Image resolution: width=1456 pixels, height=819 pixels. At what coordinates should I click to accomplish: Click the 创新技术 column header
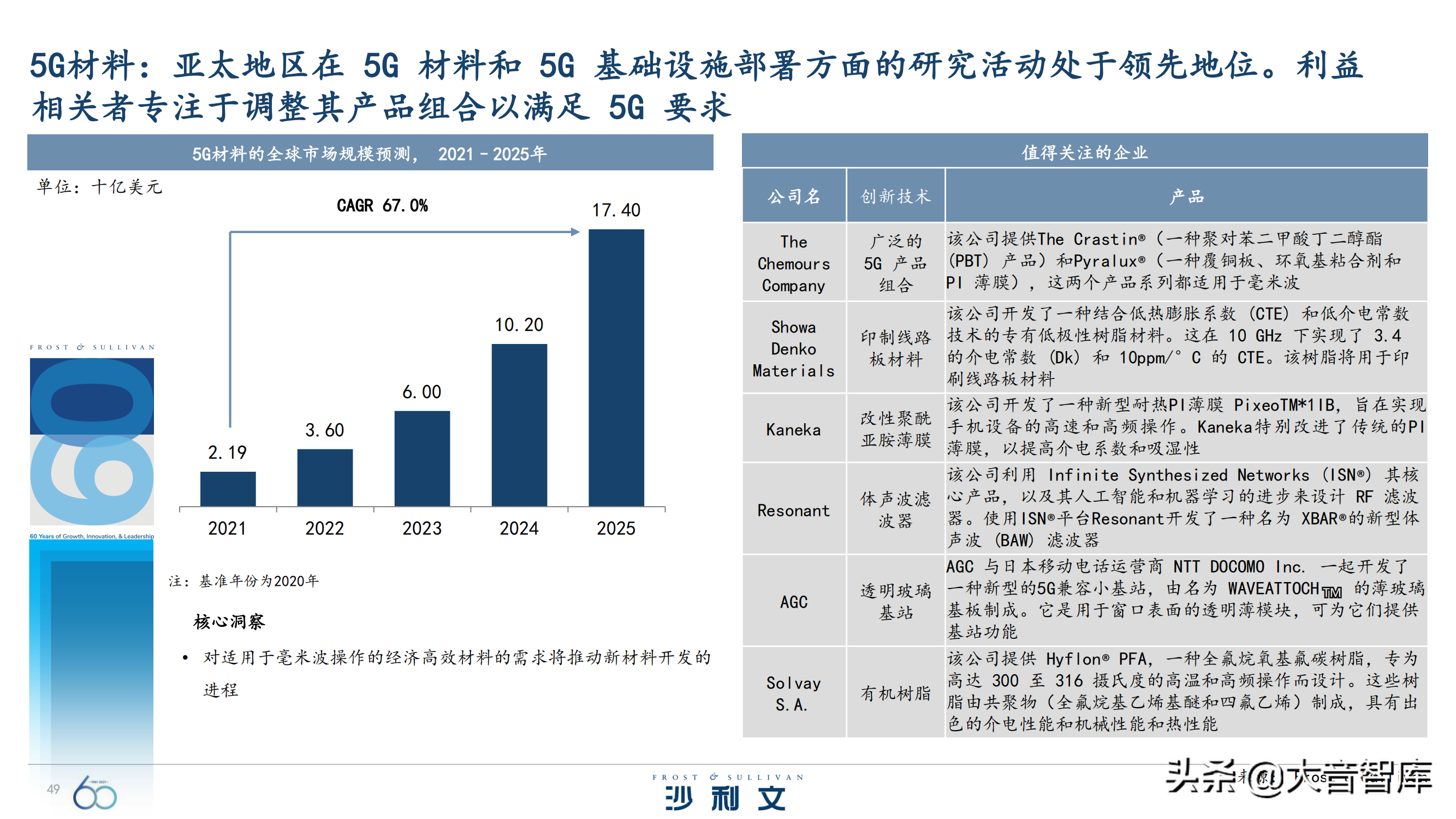point(896,196)
